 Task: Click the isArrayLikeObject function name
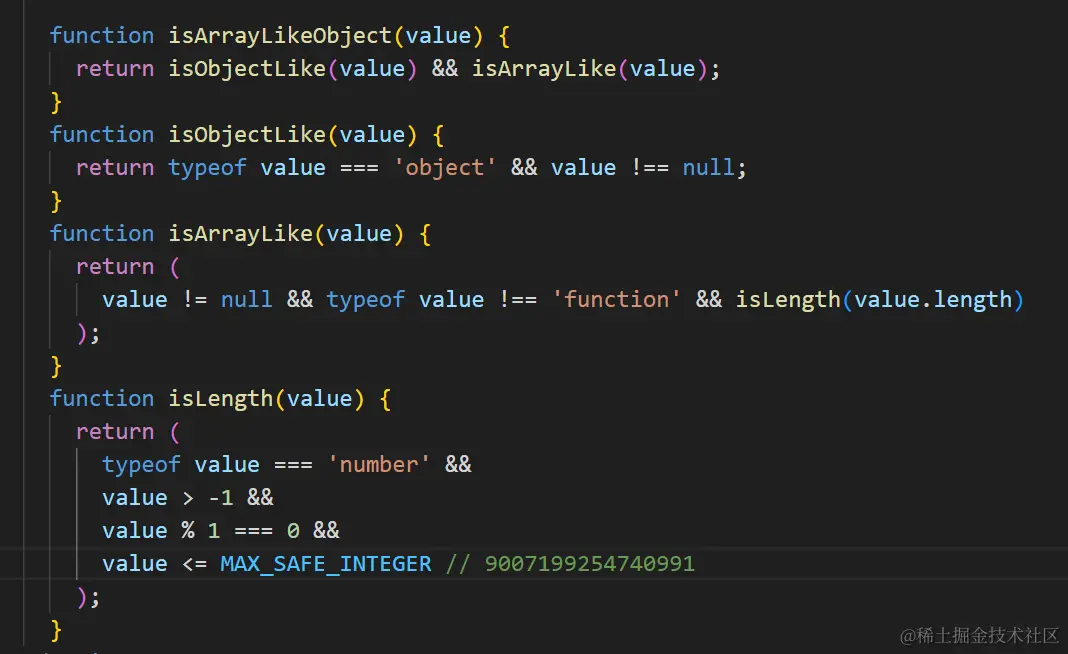point(280,35)
